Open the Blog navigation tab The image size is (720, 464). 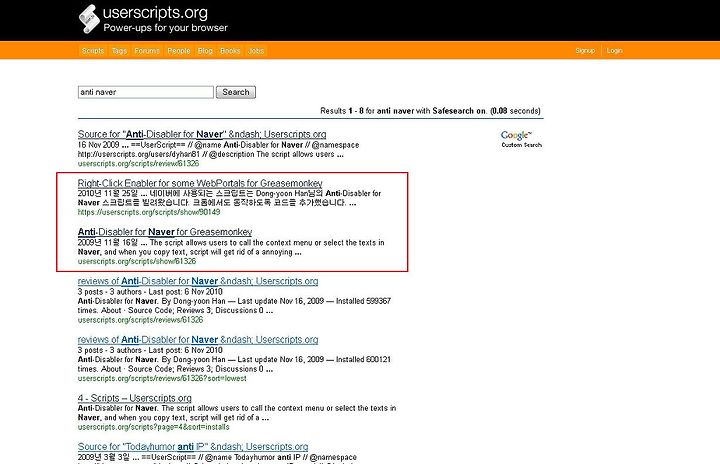tap(205, 51)
